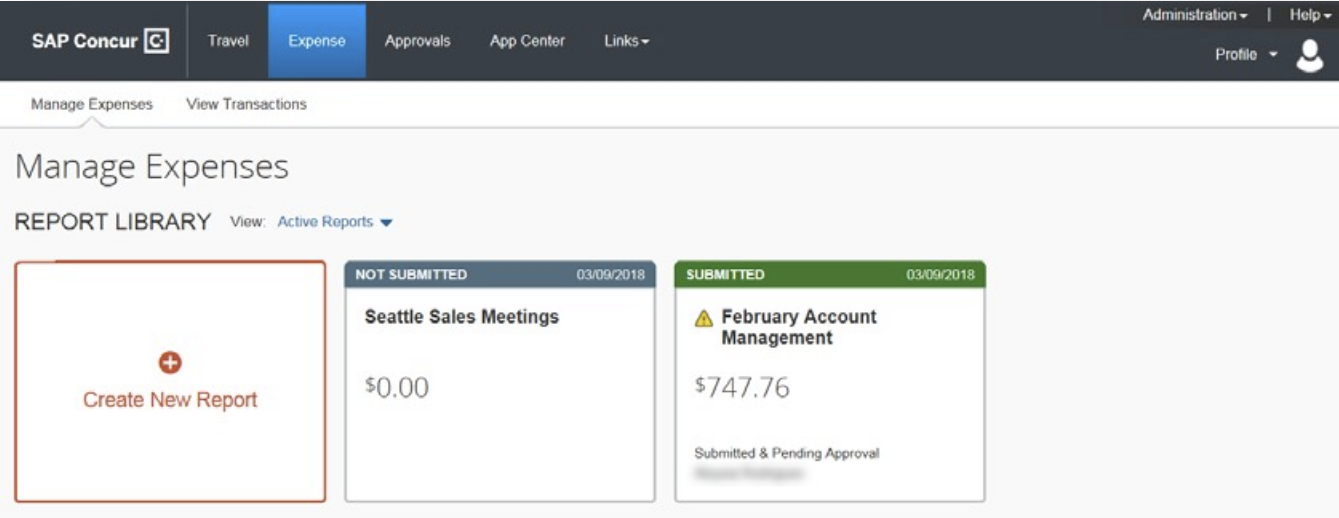
Task: Open the Profile dropdown
Action: click(1247, 55)
